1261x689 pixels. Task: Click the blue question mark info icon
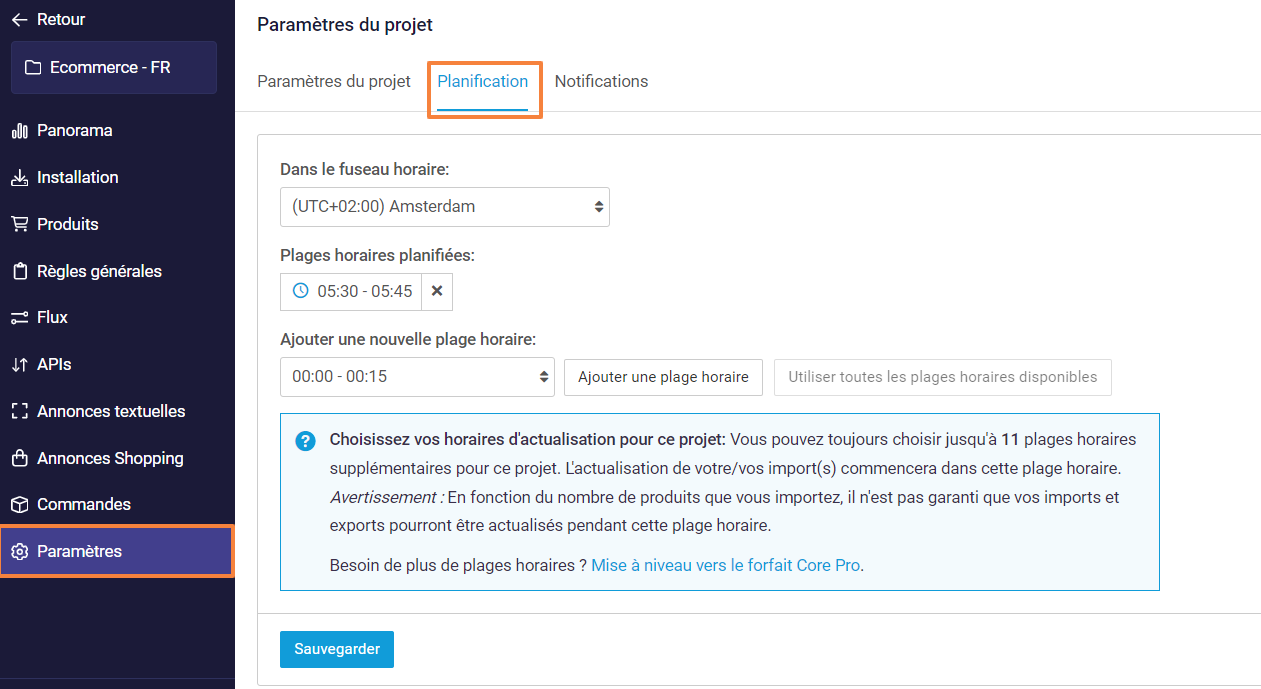306,441
